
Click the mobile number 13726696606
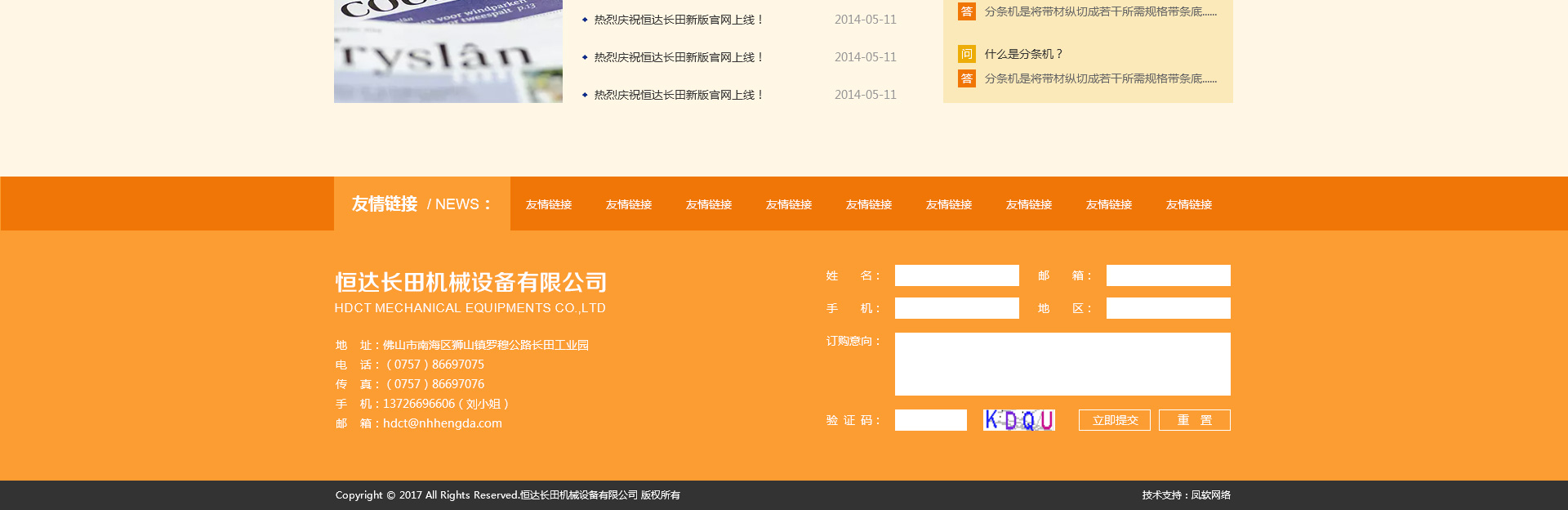pyautogui.click(x=418, y=404)
